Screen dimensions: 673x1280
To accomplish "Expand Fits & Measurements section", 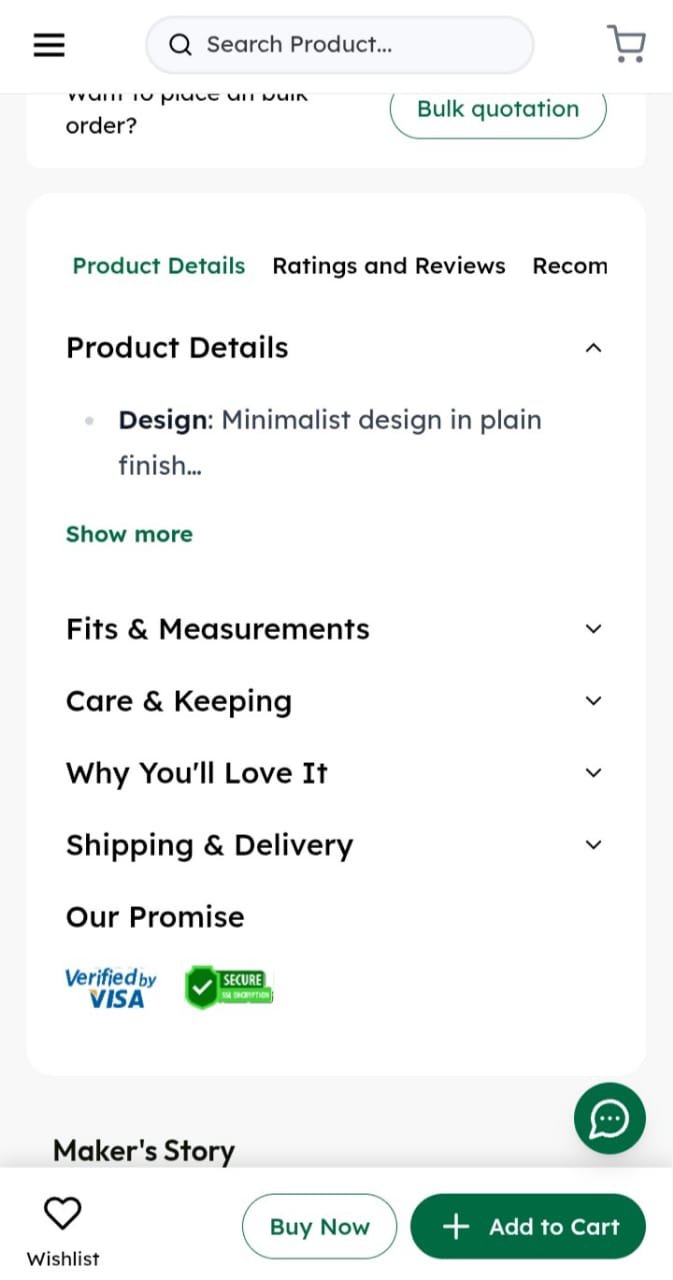I will coord(593,629).
